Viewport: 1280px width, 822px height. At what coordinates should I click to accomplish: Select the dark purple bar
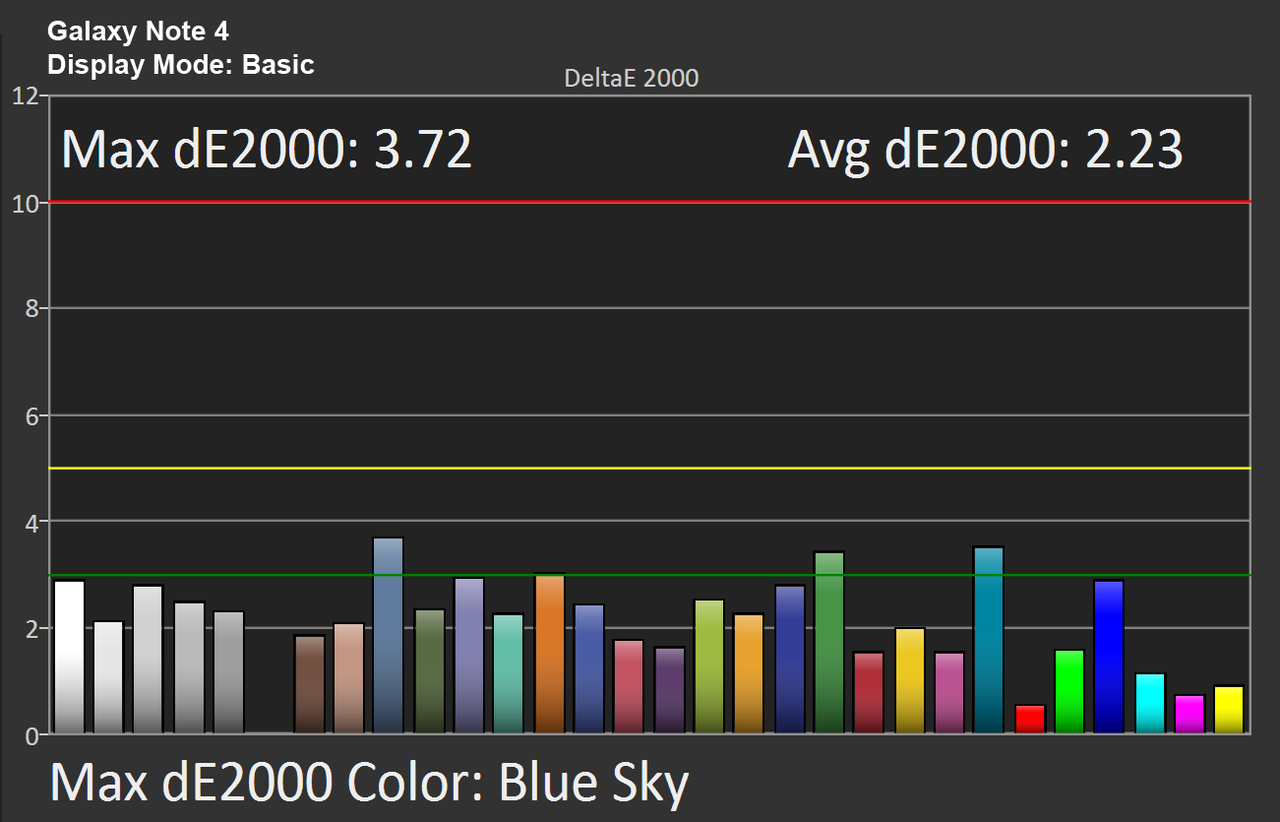[670, 690]
